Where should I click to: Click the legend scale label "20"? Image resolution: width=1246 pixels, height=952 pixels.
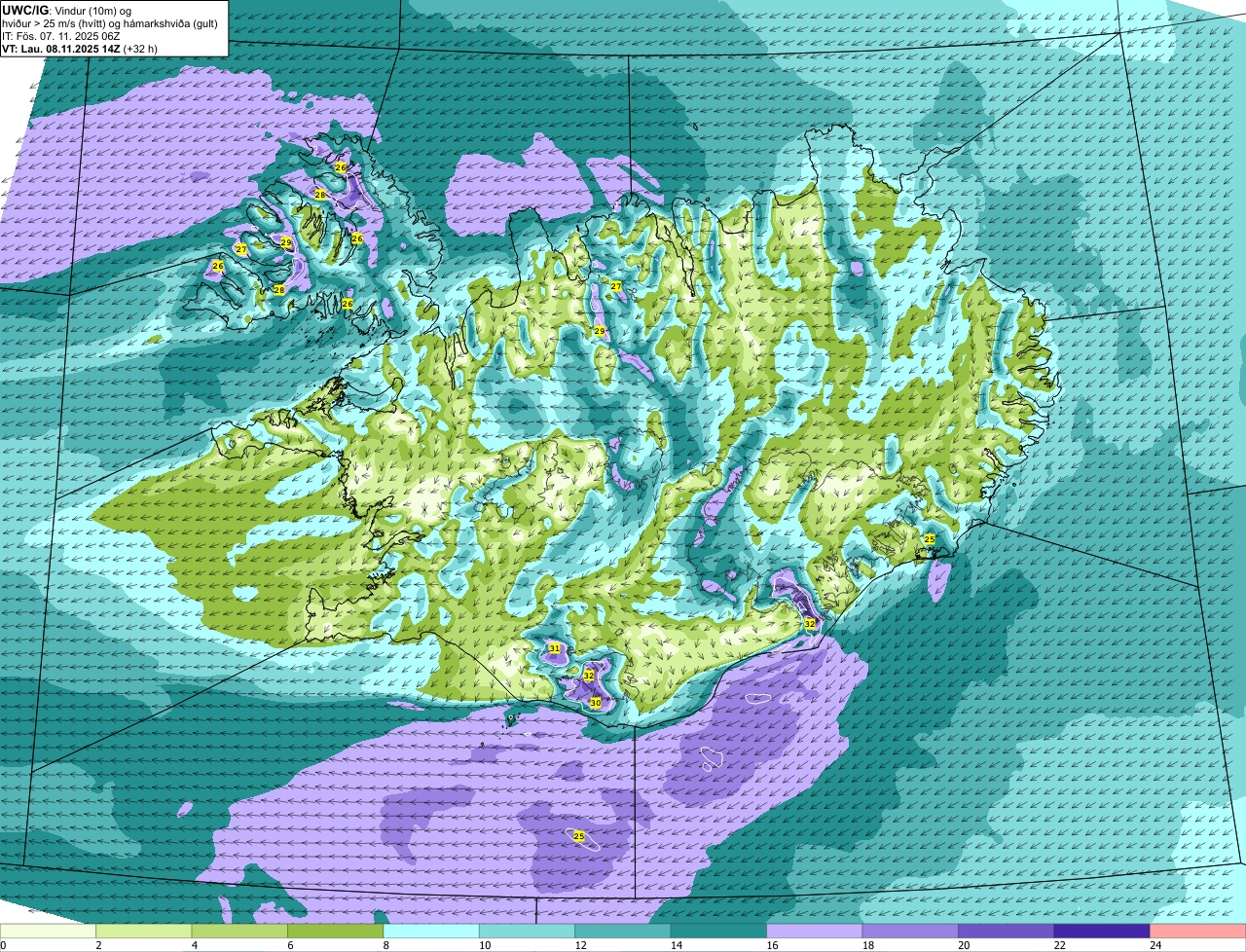(x=964, y=945)
